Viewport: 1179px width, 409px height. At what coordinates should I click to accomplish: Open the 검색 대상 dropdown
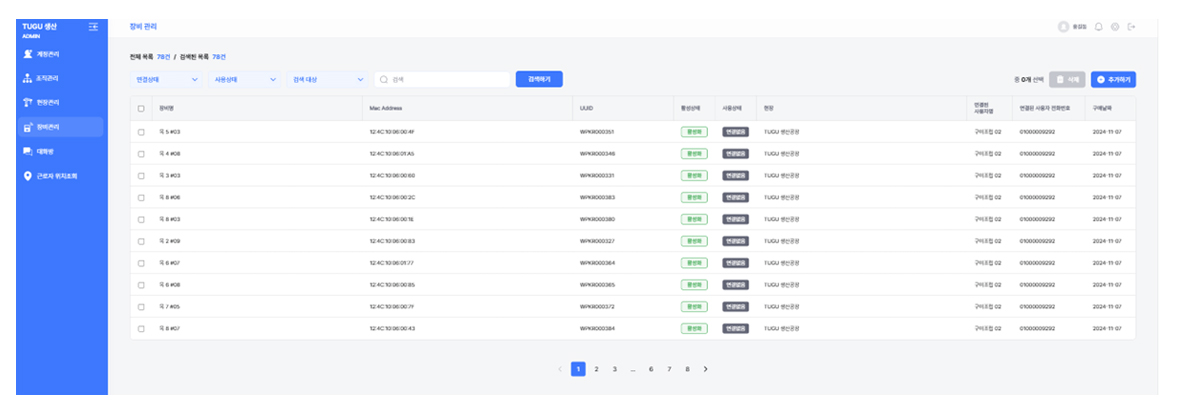pos(327,79)
